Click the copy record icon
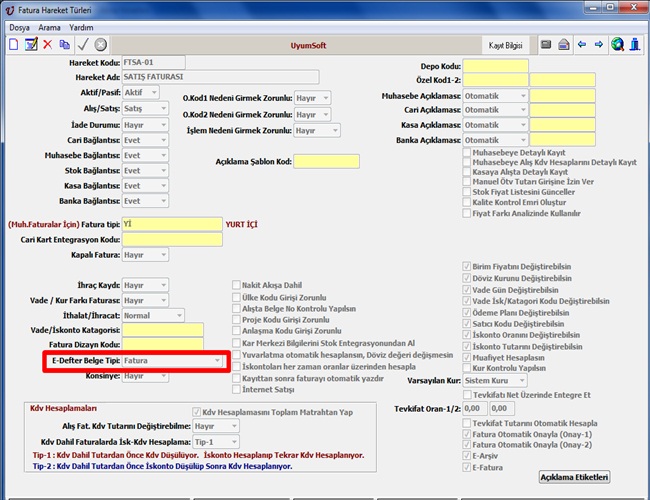 tap(64, 44)
